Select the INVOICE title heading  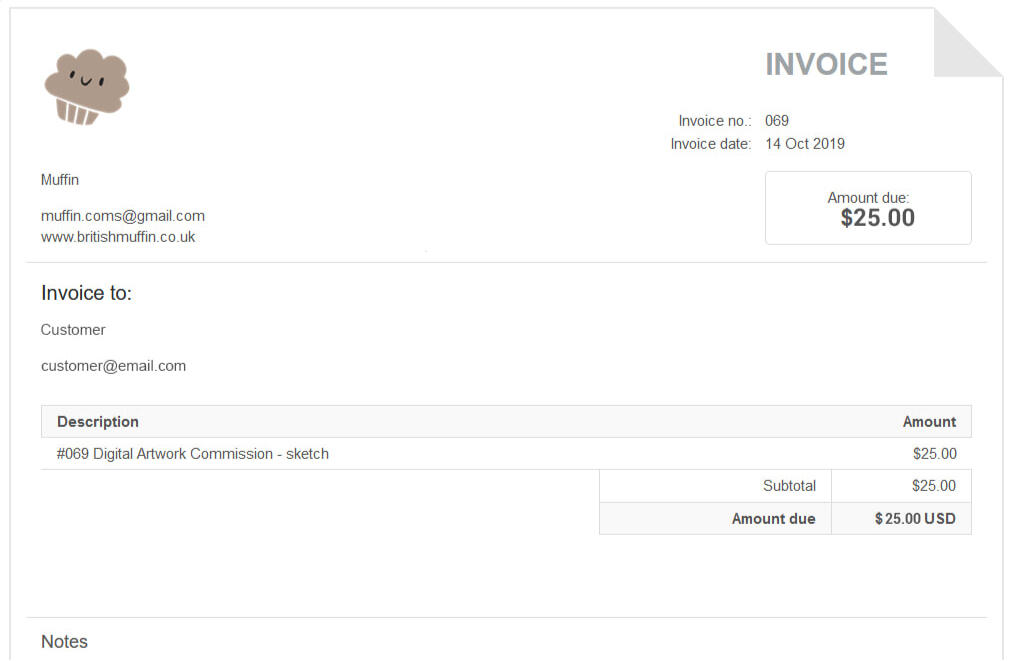826,64
